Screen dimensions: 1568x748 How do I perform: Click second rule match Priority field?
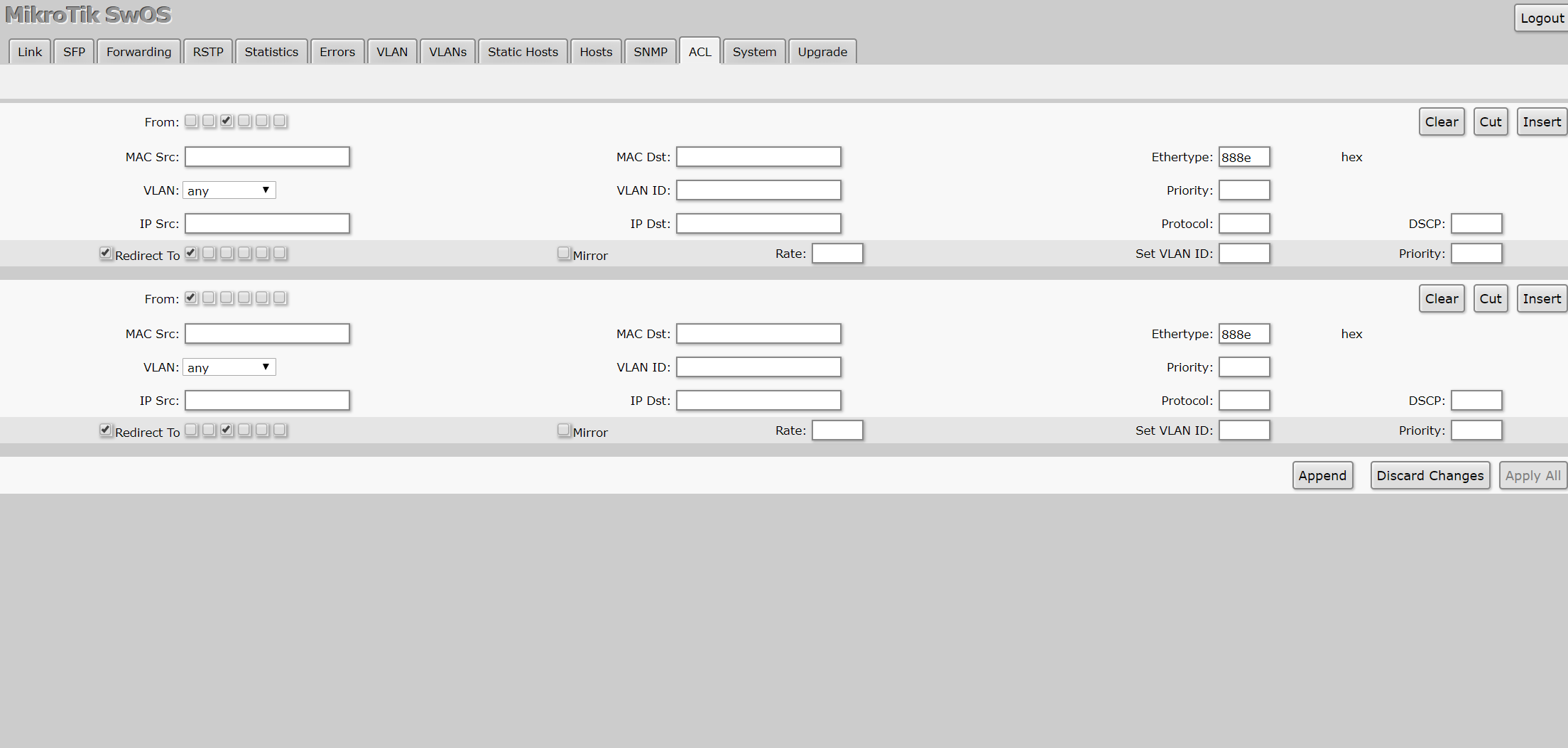coord(1244,367)
